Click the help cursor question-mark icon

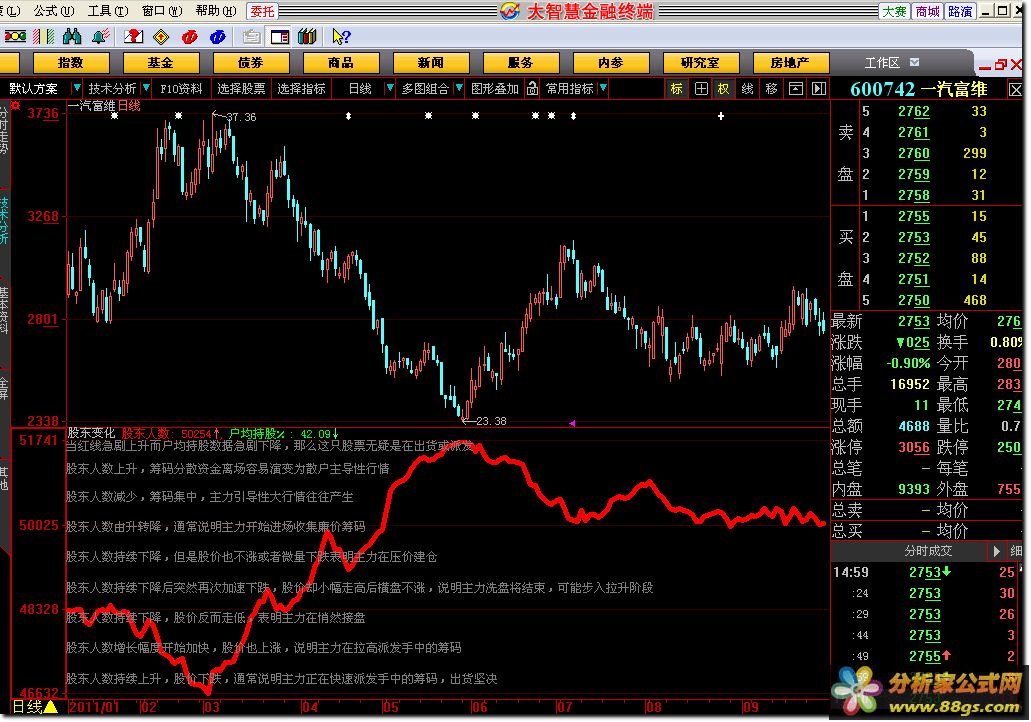(x=341, y=37)
